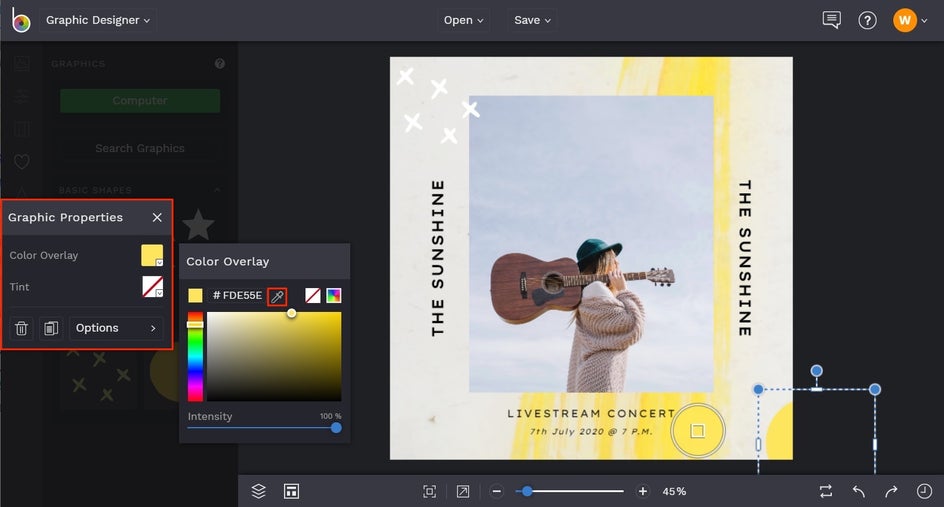The image size is (944, 507).
Task: Click the Tint none-color swatch
Action: click(x=152, y=287)
